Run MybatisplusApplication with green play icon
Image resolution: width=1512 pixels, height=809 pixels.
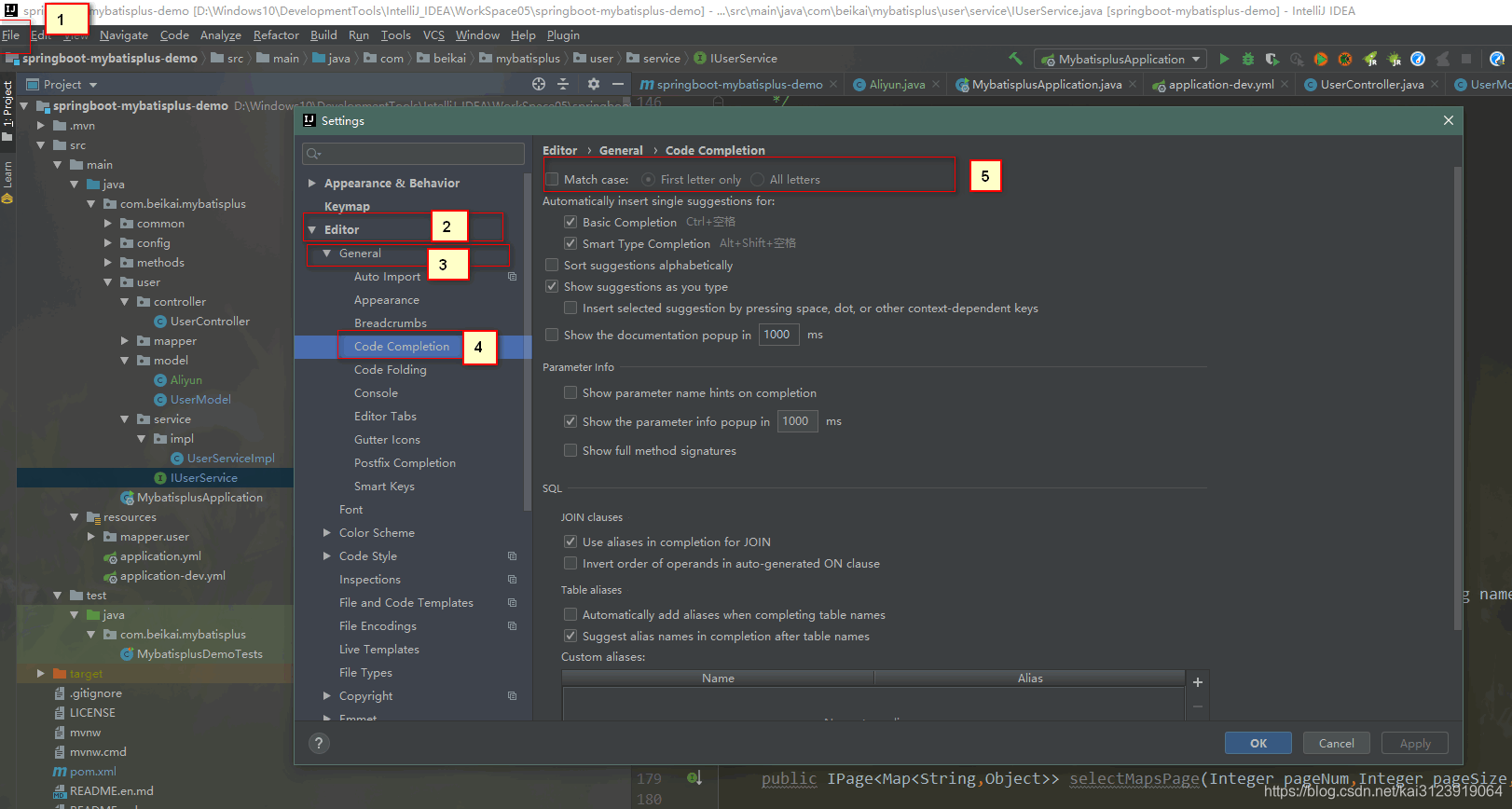(x=1225, y=59)
